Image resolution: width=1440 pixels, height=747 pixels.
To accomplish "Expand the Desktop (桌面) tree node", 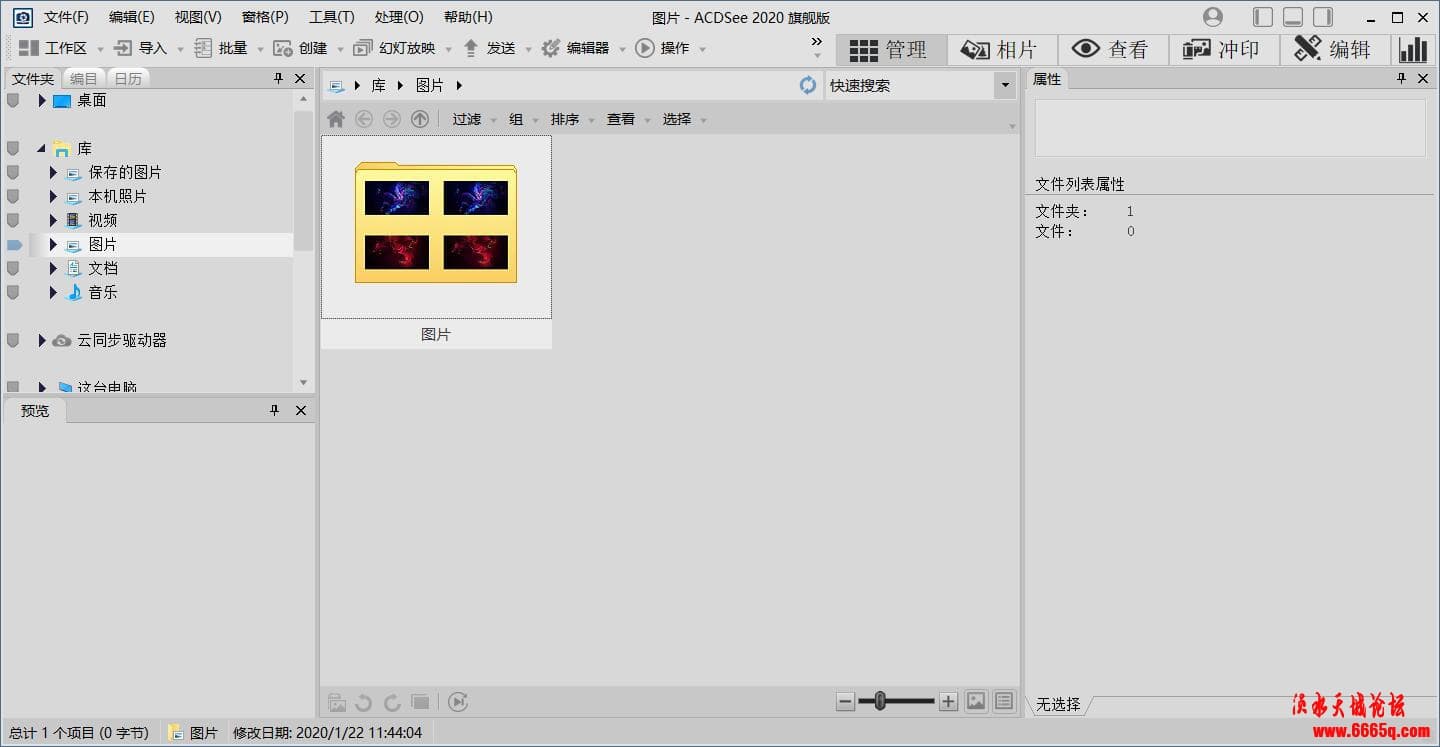I will click(x=42, y=100).
